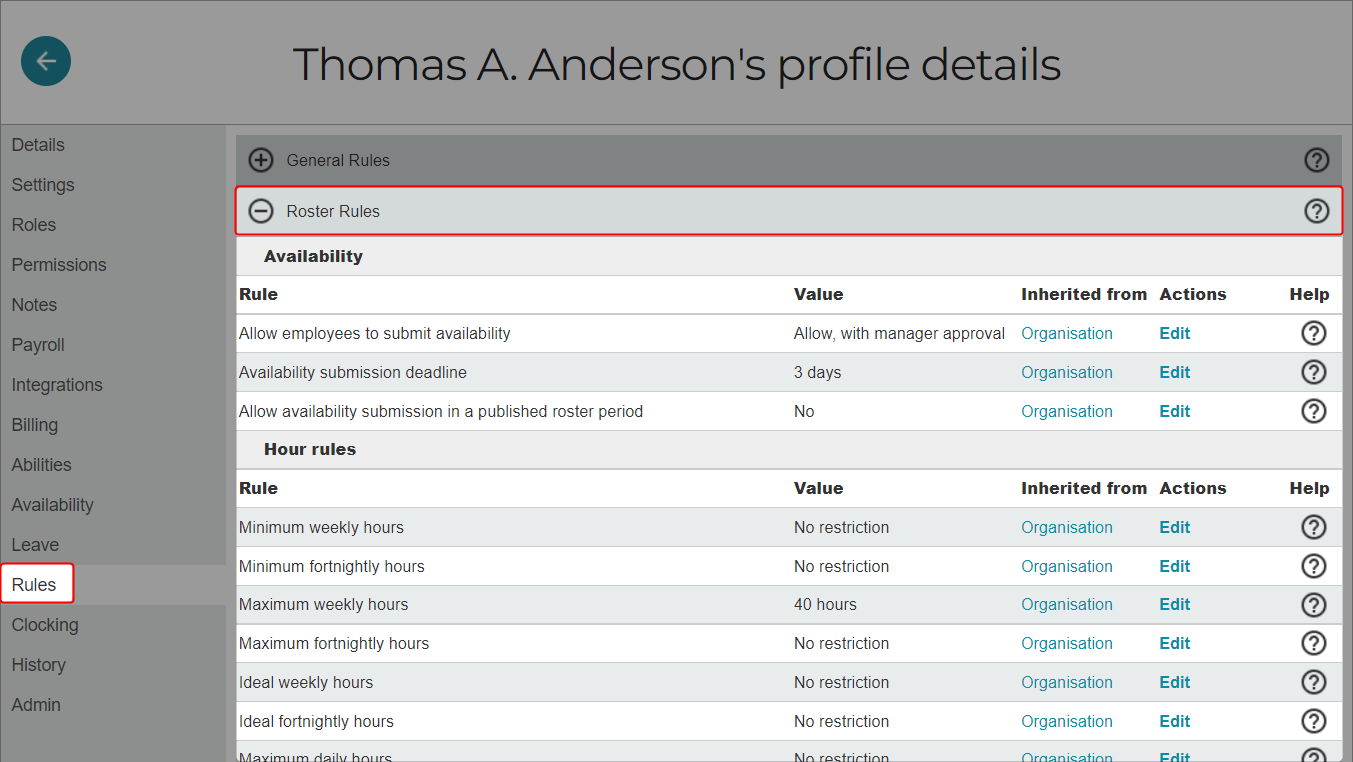The width and height of the screenshot is (1353, 762).
Task: Select Availability in the sidebar
Action: pyautogui.click(x=52, y=505)
